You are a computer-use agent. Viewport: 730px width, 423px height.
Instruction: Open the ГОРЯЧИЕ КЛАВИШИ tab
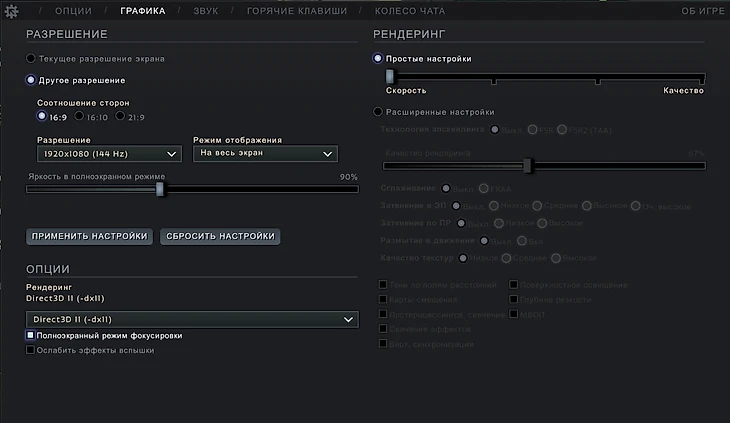coord(298,11)
